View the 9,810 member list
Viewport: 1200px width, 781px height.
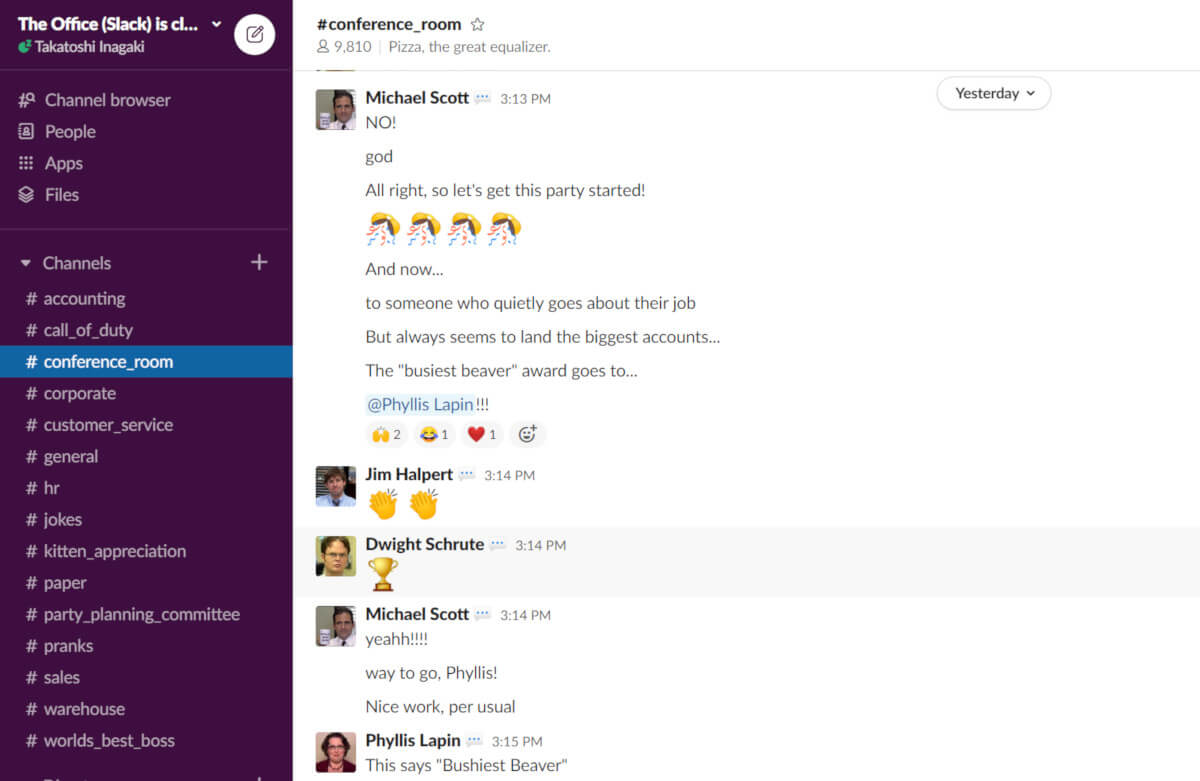tap(343, 47)
